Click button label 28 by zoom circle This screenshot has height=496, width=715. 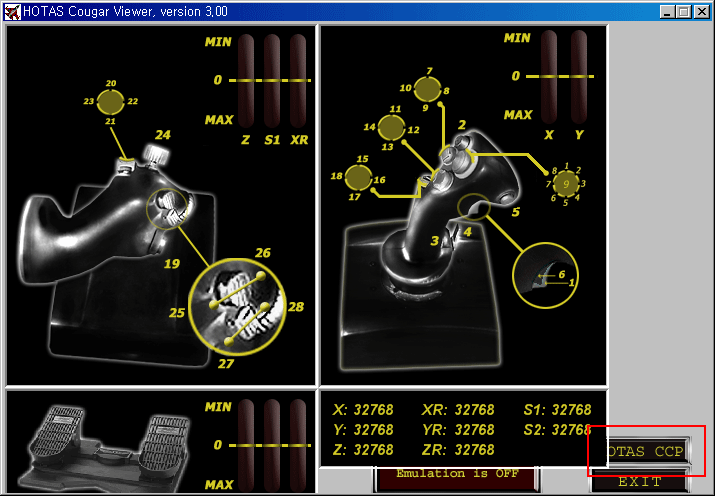coord(295,307)
